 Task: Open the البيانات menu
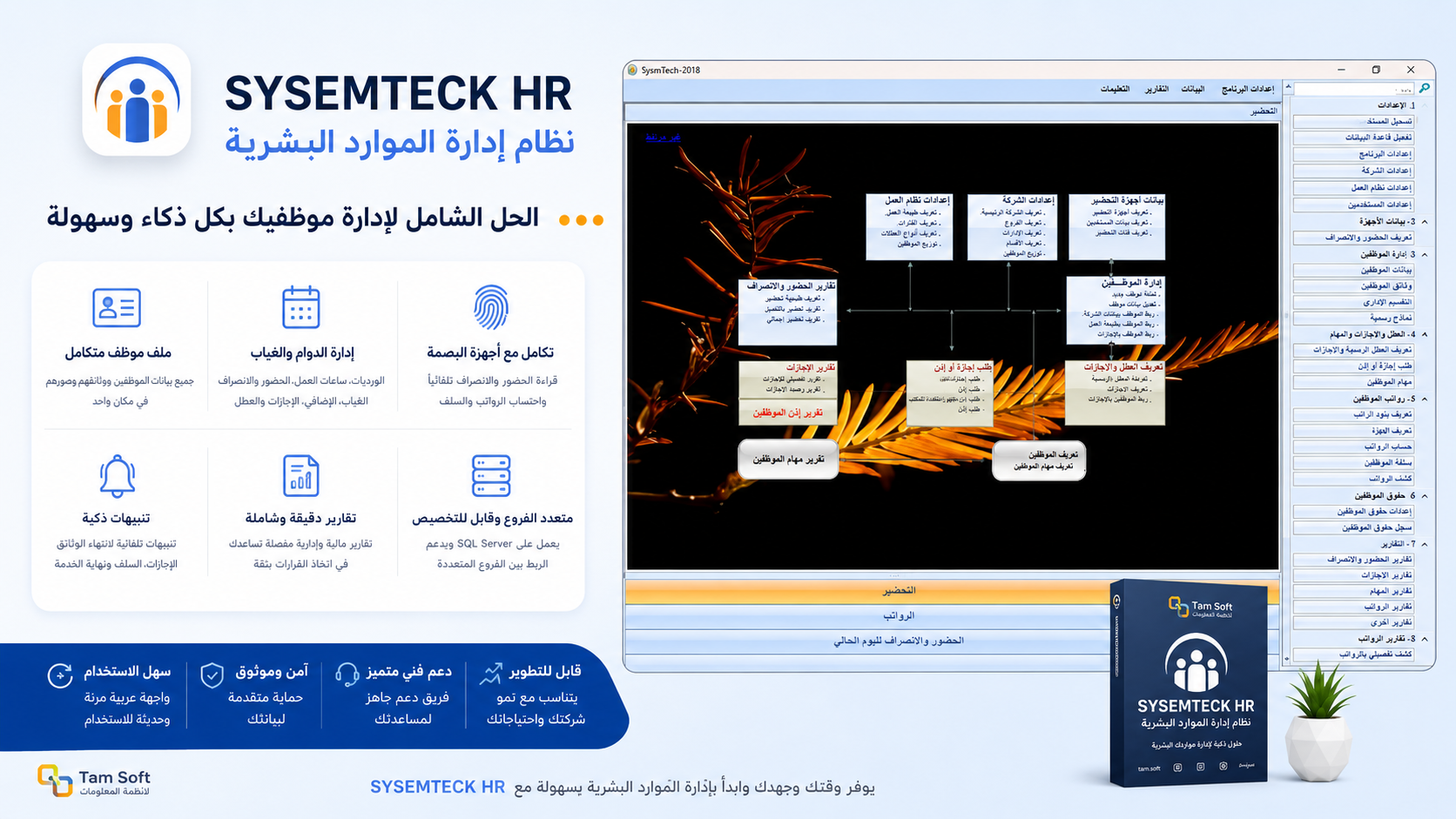1192,89
